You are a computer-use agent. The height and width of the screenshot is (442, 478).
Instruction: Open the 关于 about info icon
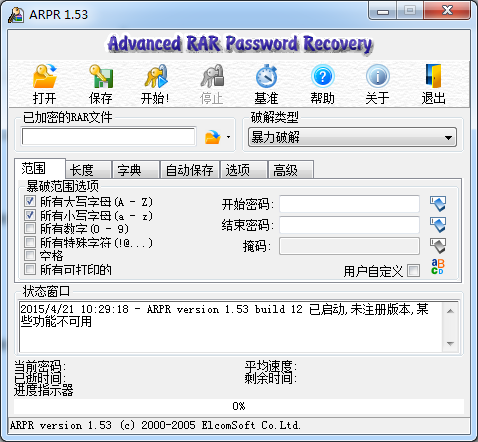coord(378,76)
